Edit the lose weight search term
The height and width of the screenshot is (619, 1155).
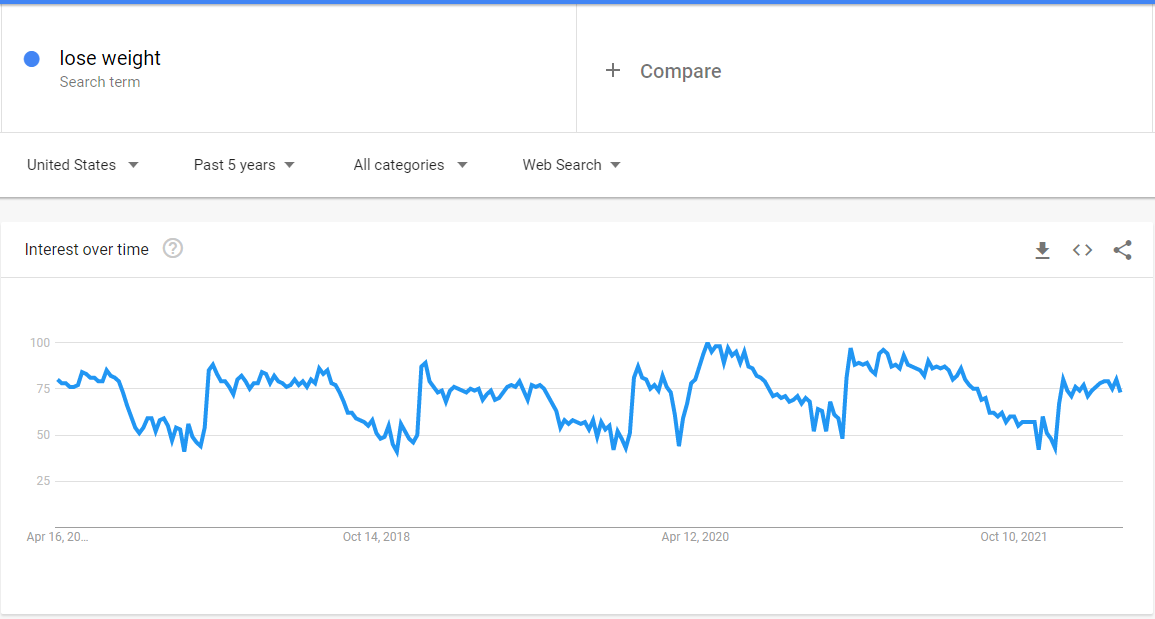click(110, 58)
